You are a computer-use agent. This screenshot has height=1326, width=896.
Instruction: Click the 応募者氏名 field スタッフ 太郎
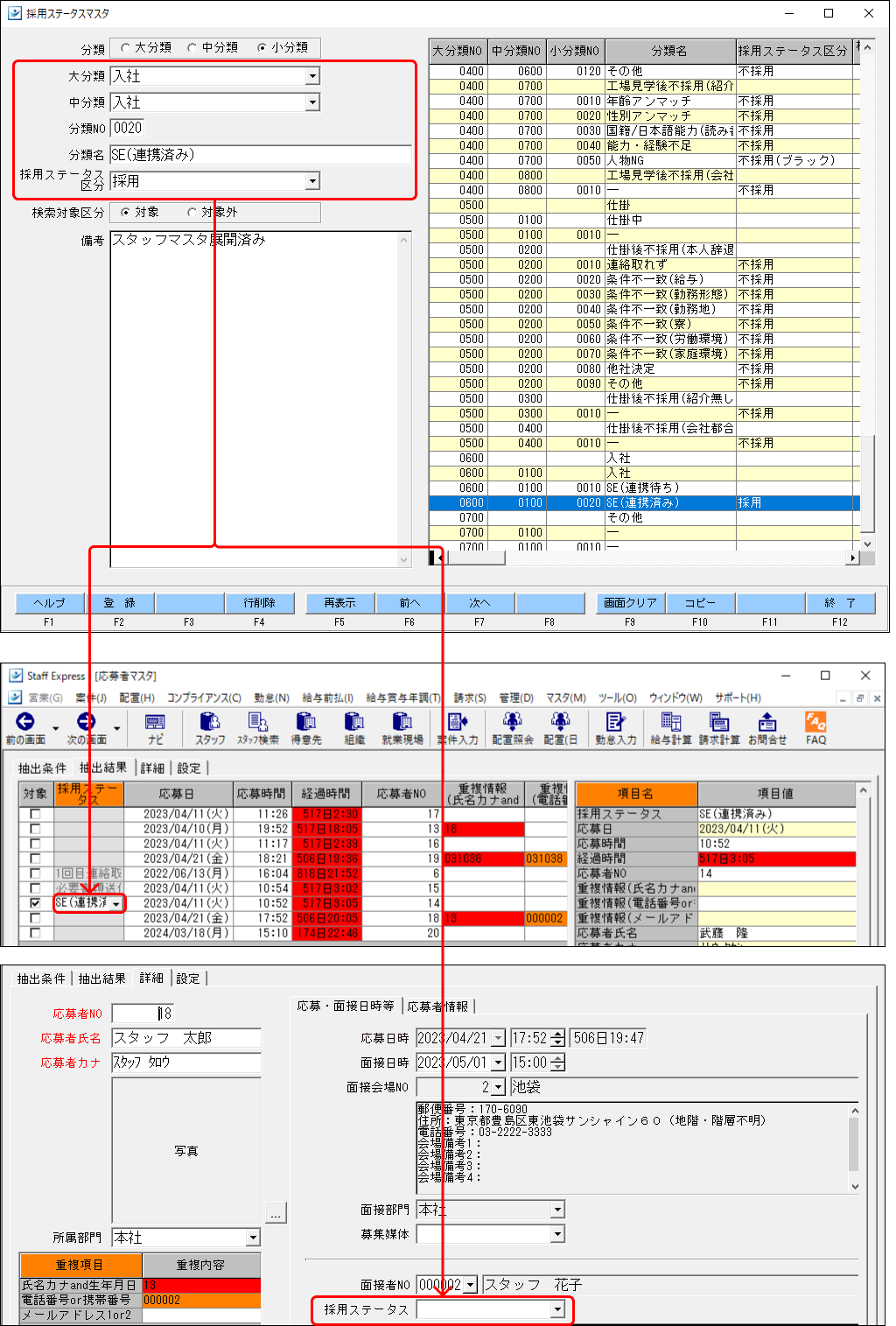[186, 1038]
